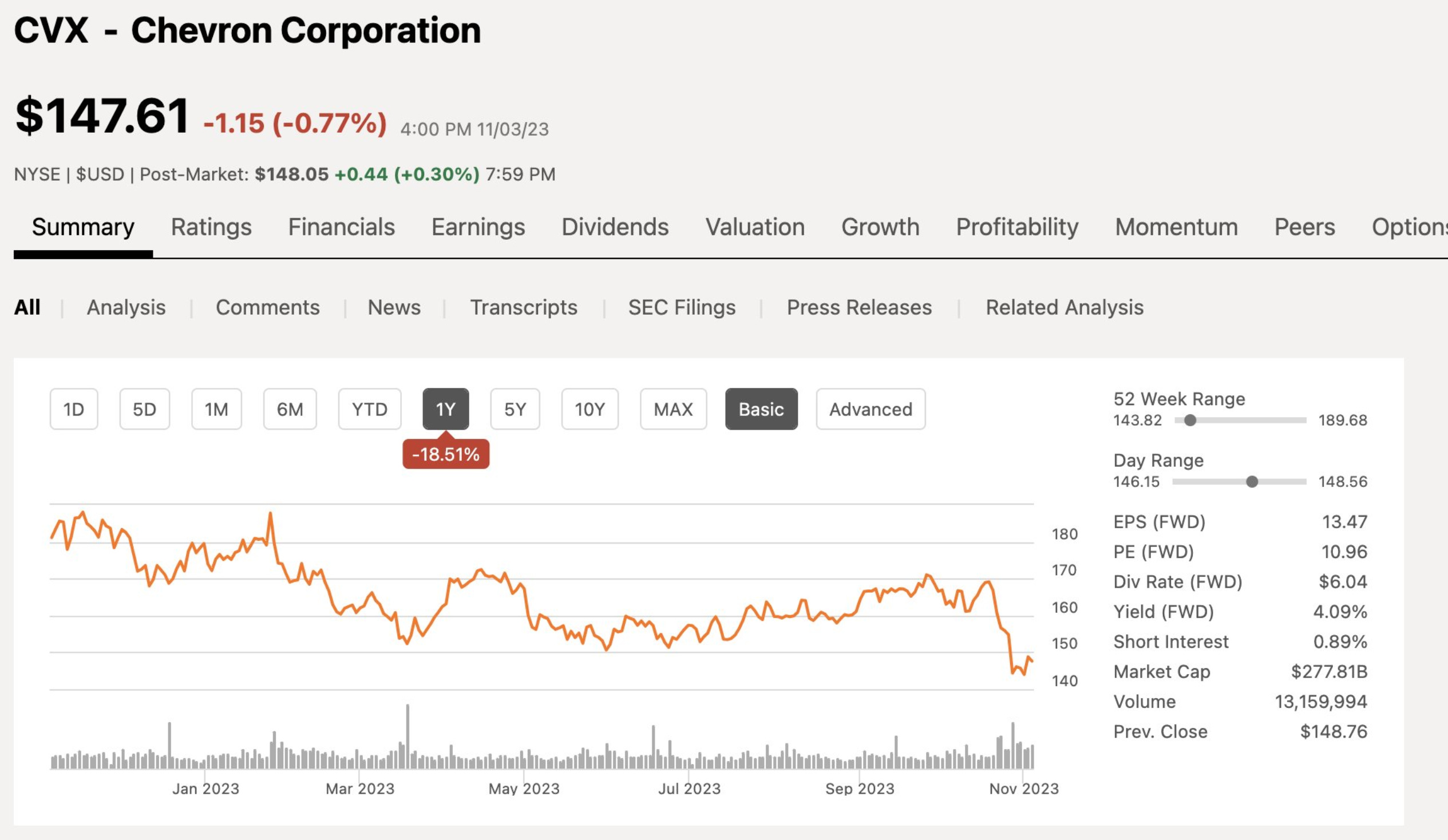This screenshot has width=1448, height=840.
Task: Set chart range to 5D
Action: tap(144, 409)
